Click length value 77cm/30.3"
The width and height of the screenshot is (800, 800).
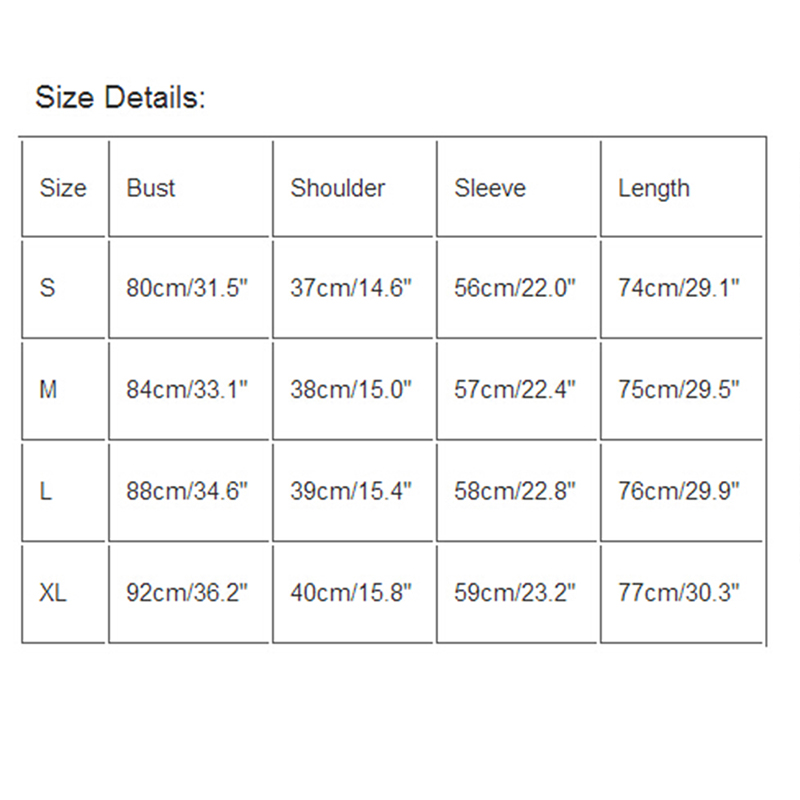pos(679,593)
